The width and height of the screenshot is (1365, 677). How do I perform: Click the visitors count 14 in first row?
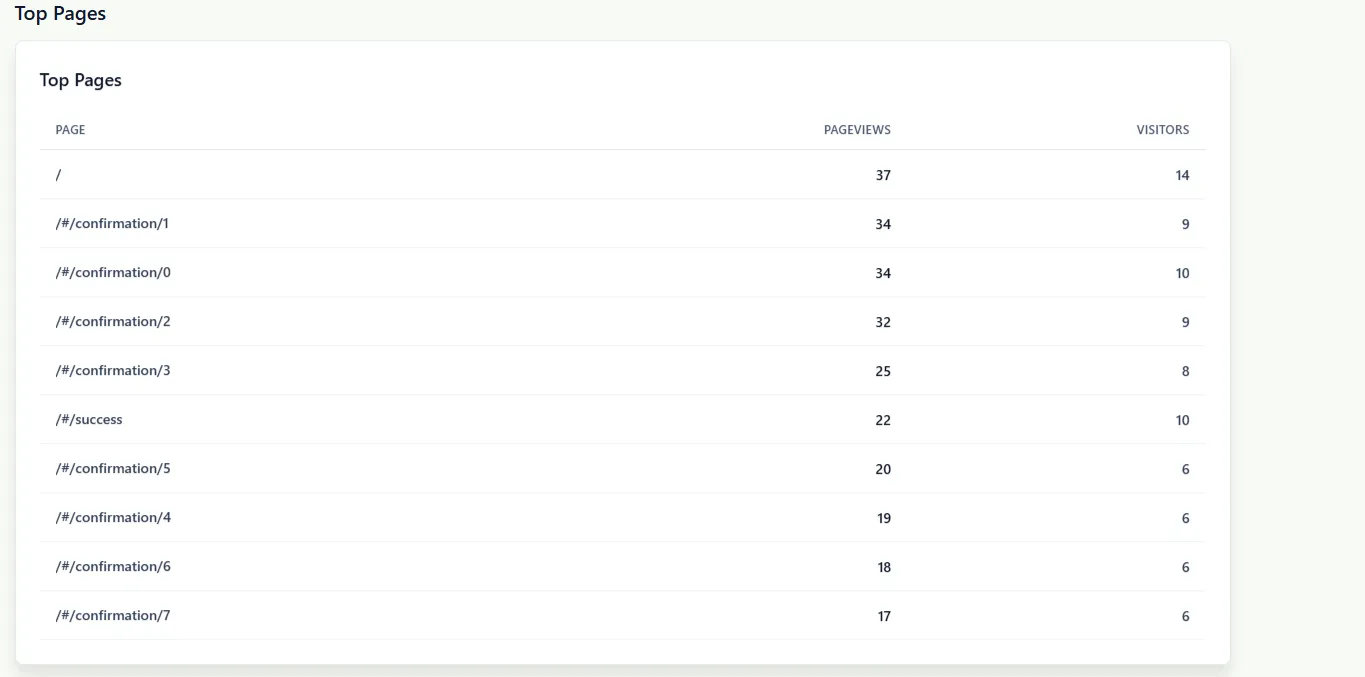tap(1182, 174)
